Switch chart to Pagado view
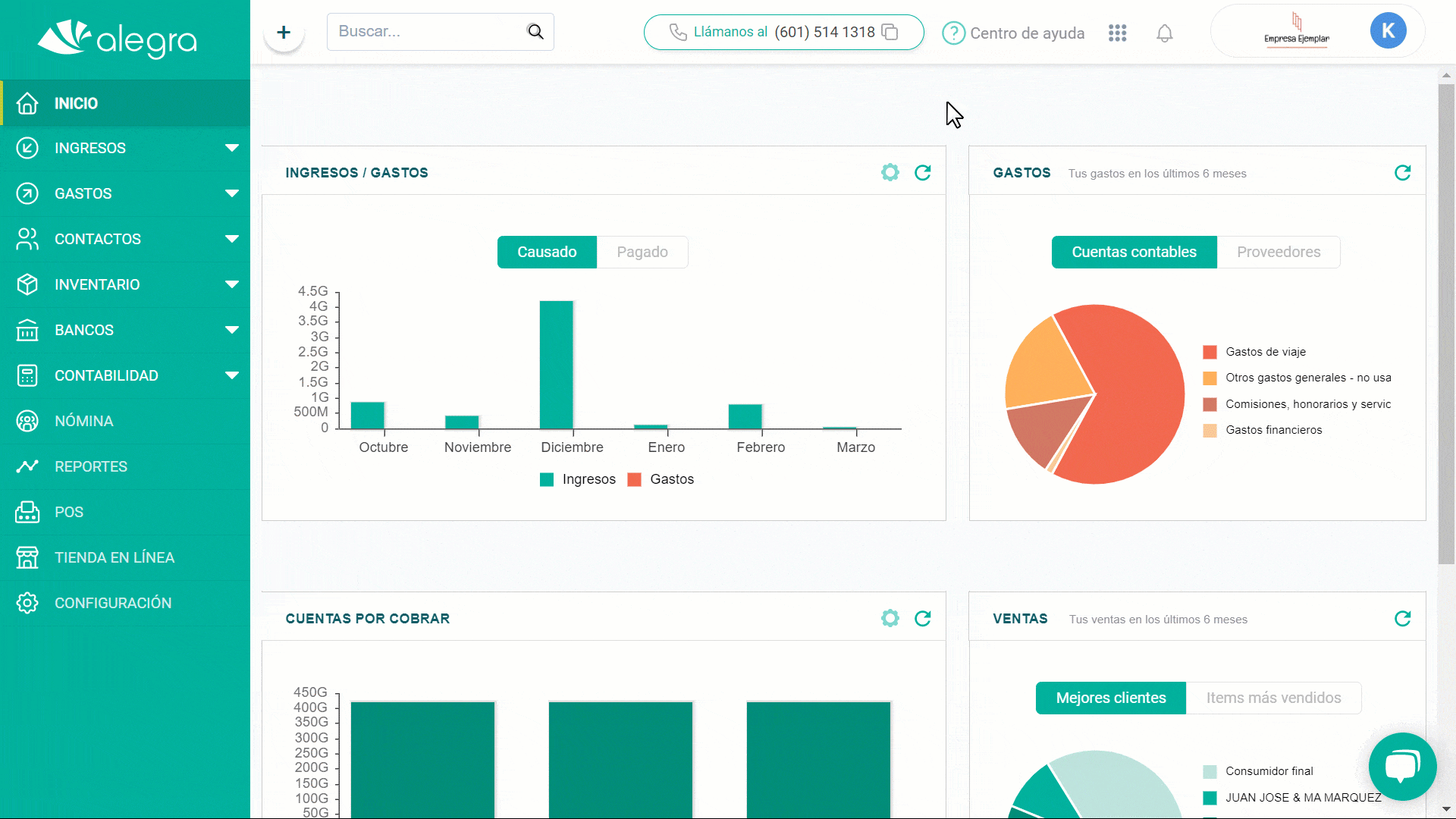 coord(642,253)
